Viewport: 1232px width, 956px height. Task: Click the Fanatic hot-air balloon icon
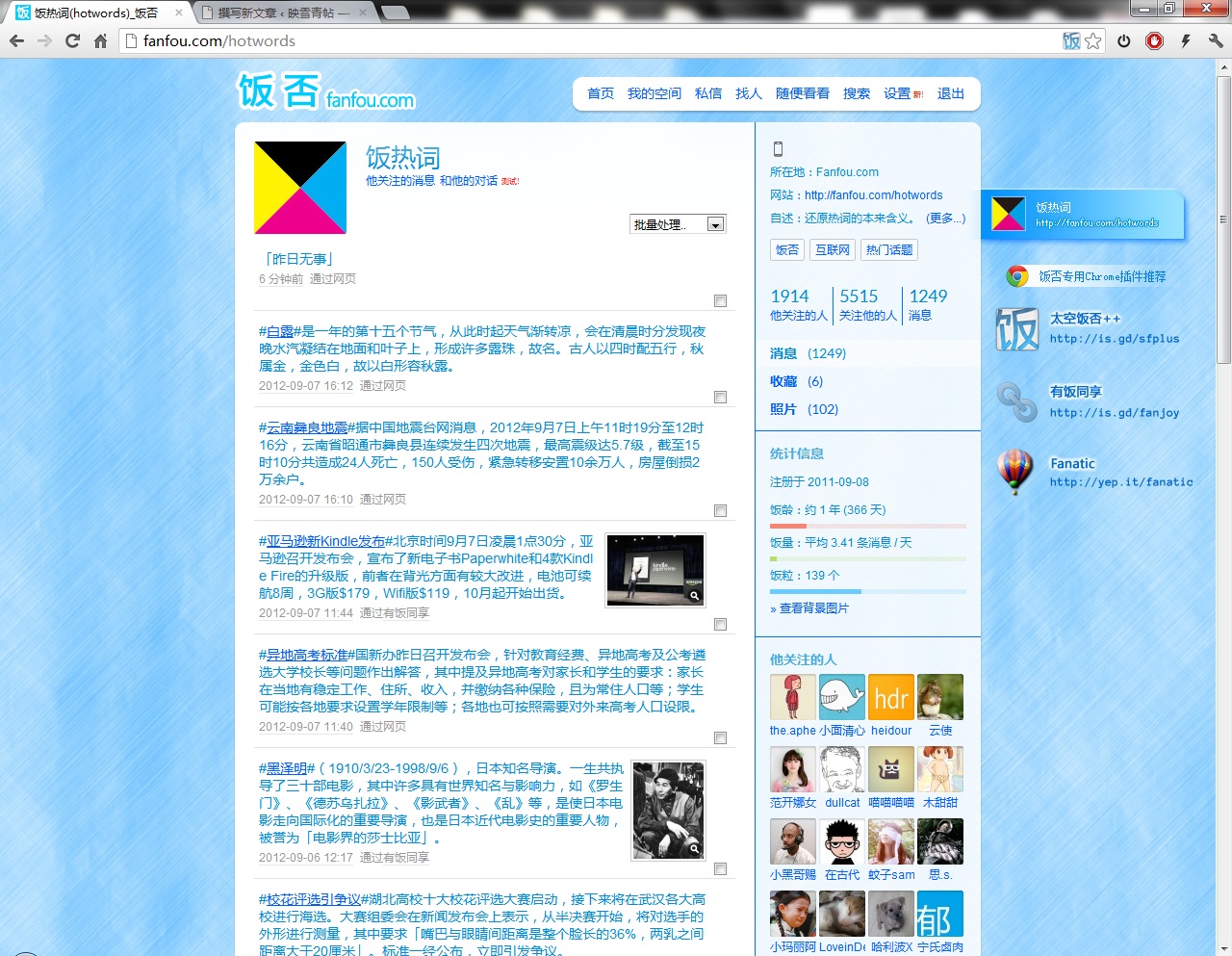1015,472
